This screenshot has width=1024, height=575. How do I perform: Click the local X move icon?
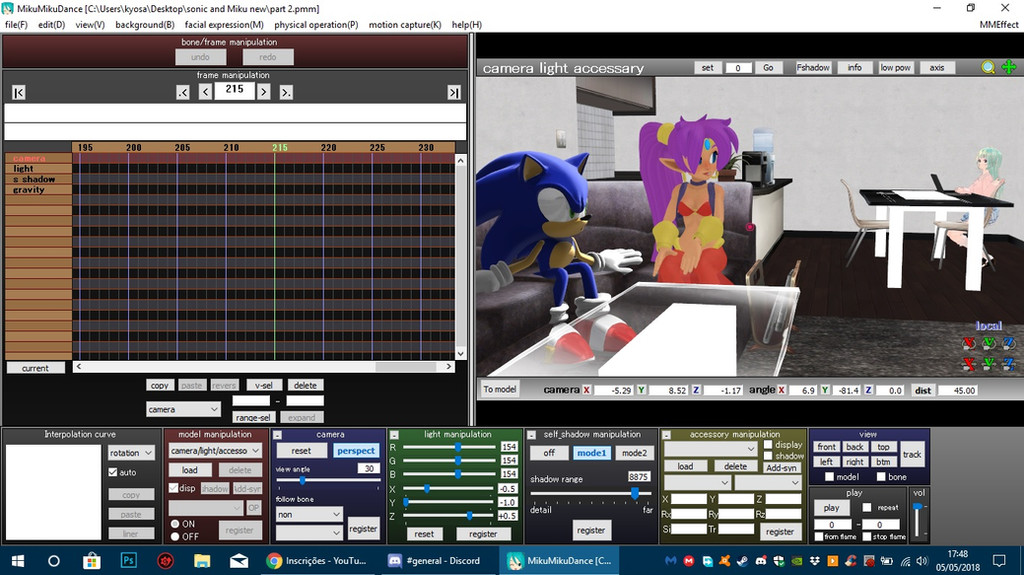point(969,363)
